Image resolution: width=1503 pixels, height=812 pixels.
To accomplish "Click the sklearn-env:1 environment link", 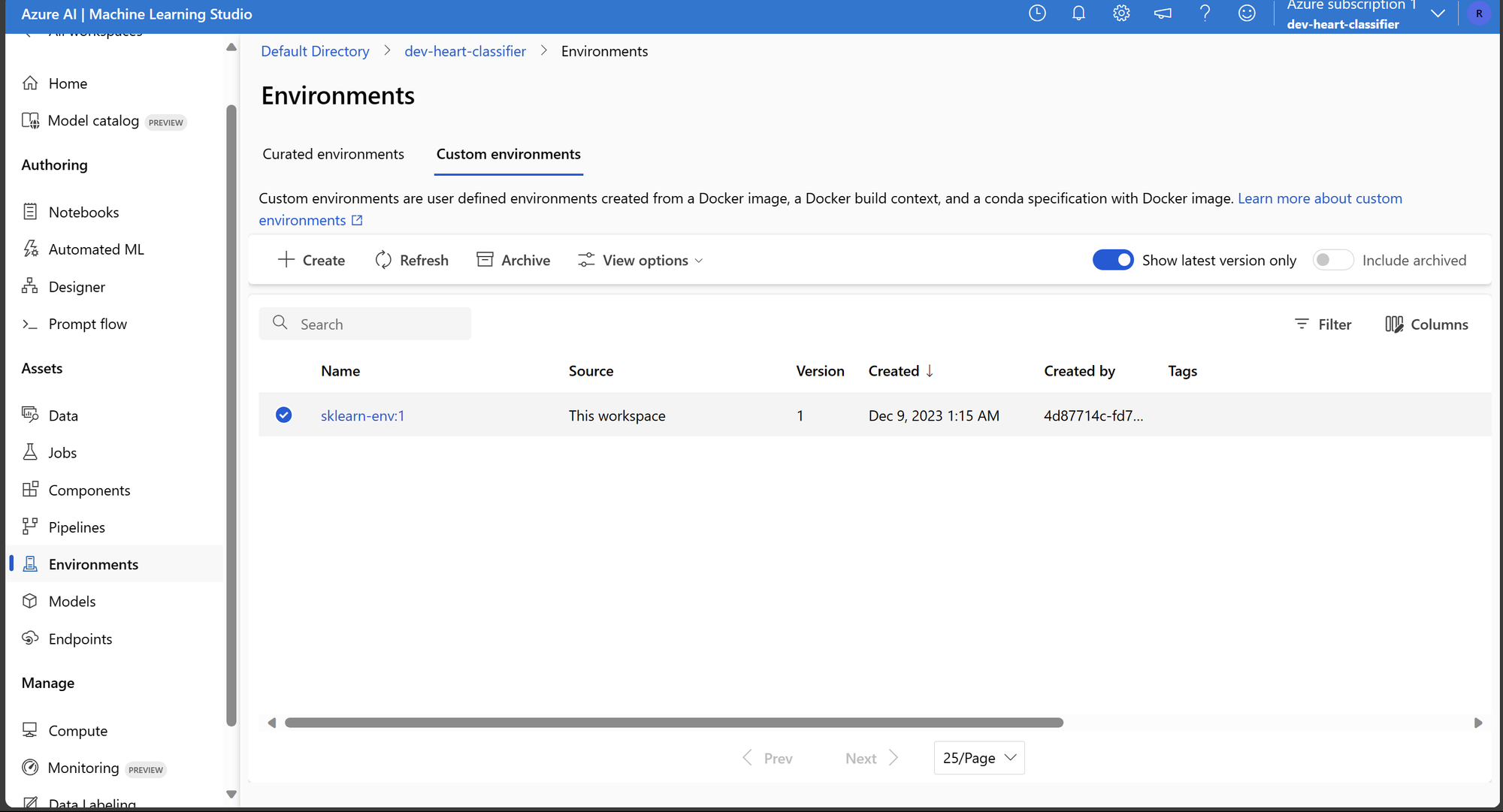I will coord(362,415).
